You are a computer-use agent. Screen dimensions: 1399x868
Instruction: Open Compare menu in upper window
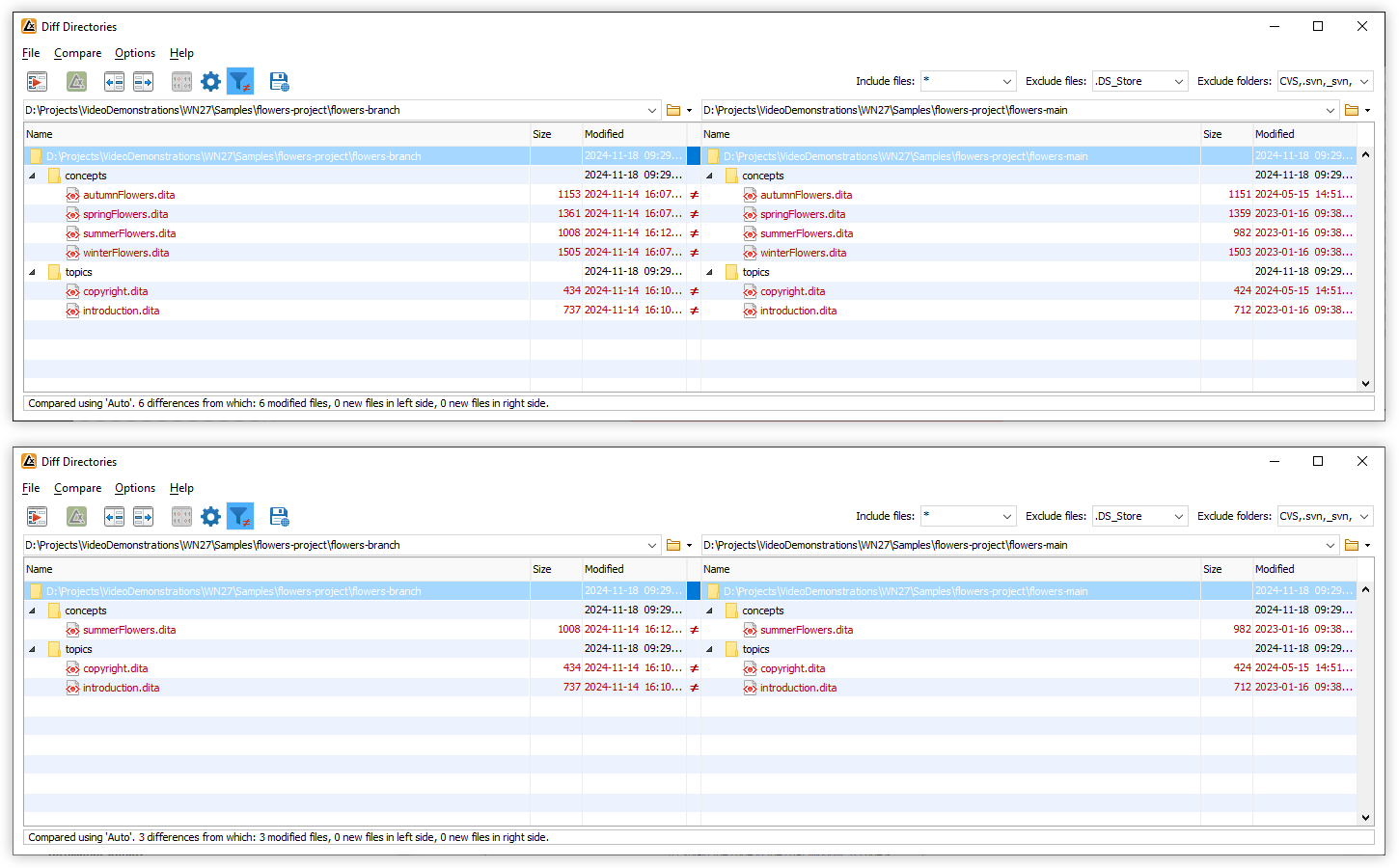77,53
